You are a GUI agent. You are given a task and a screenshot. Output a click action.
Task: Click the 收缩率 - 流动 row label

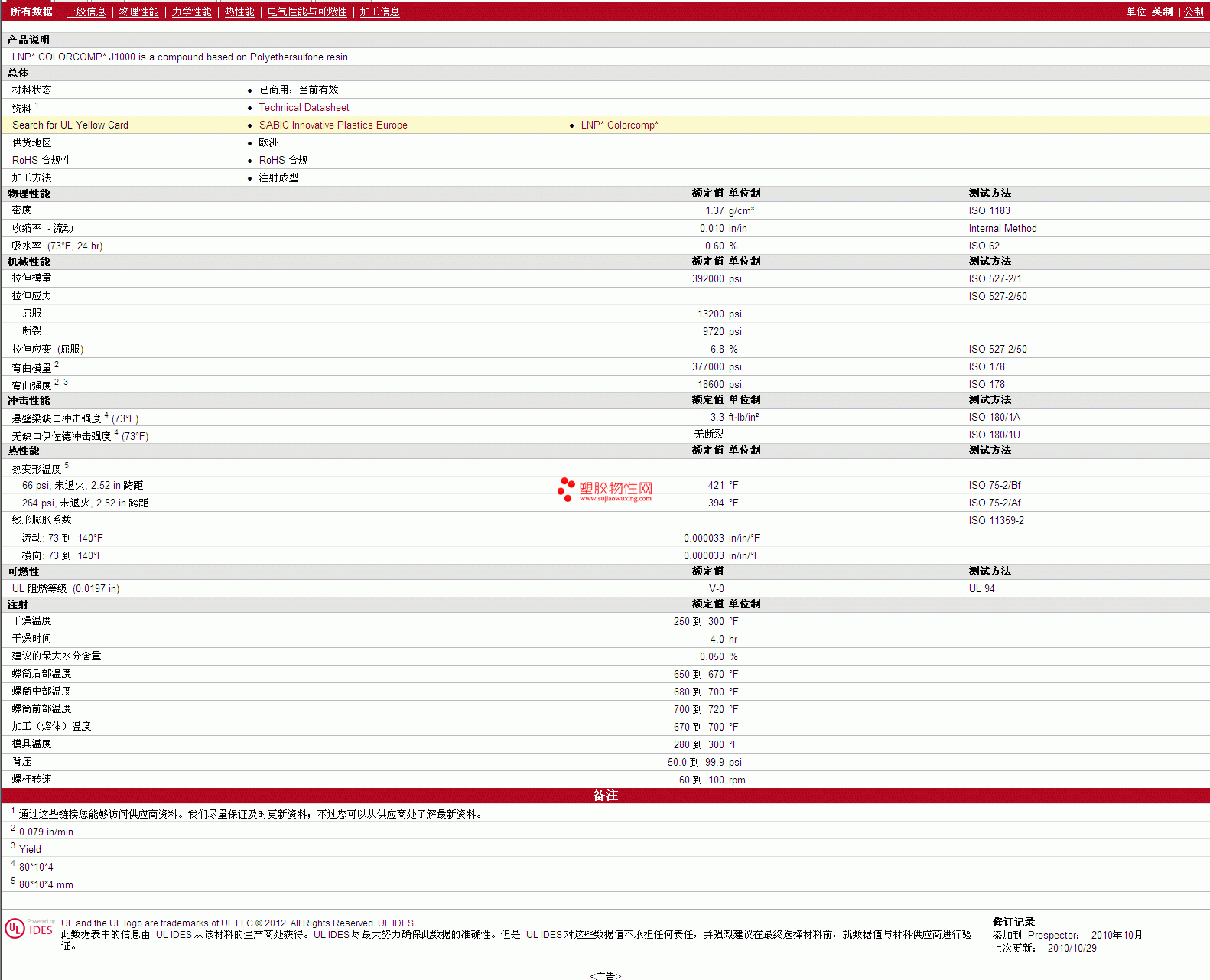(x=43, y=229)
